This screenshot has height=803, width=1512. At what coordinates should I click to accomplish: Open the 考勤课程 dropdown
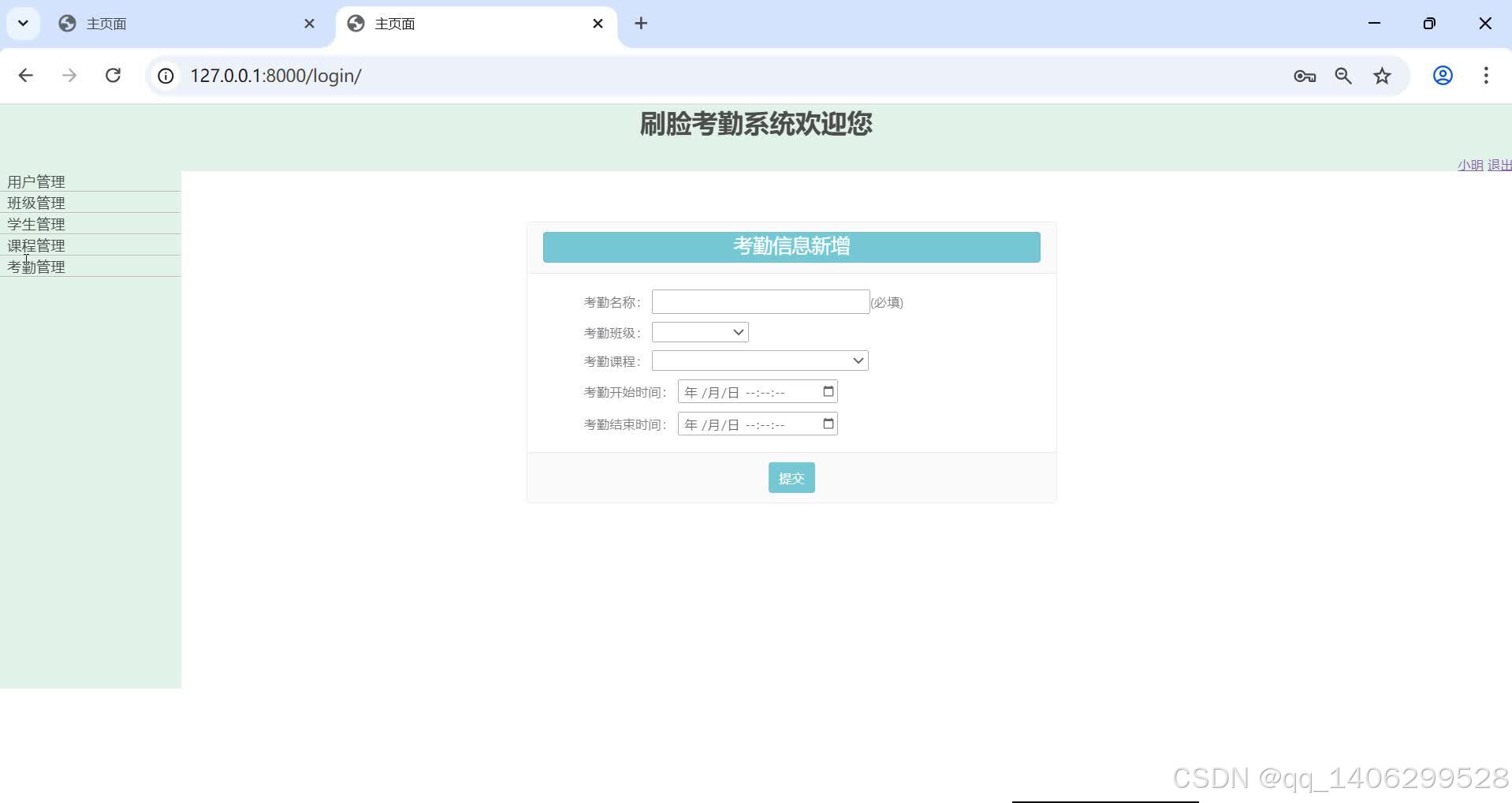point(858,360)
